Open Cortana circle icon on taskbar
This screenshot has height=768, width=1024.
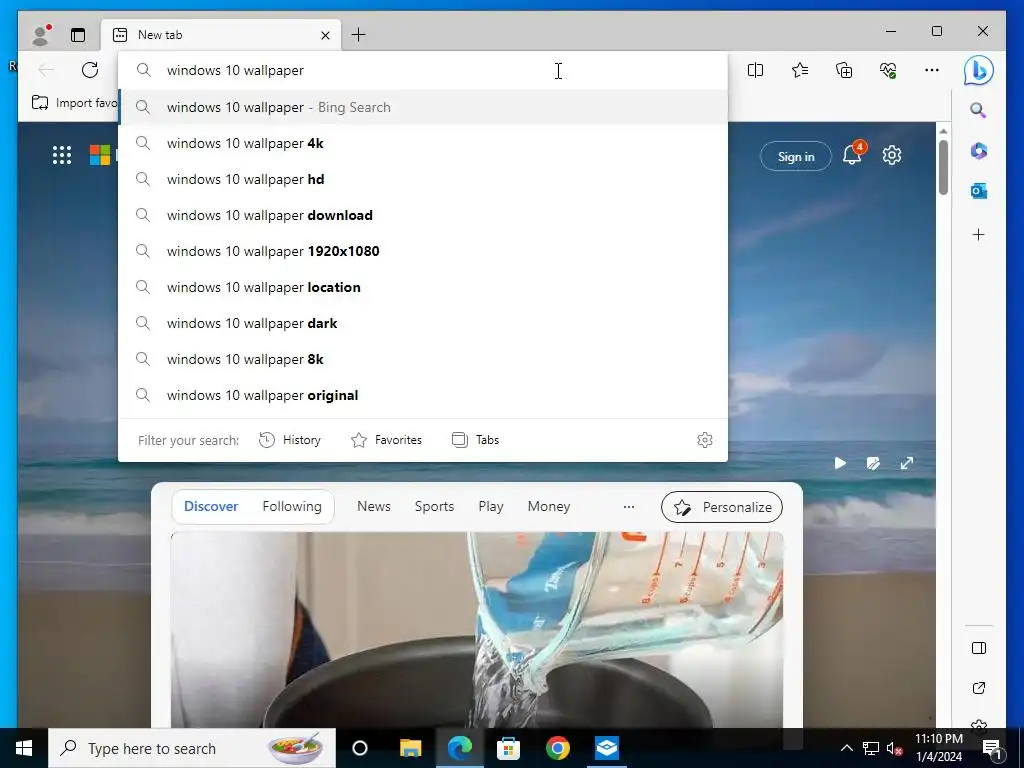pyautogui.click(x=360, y=748)
